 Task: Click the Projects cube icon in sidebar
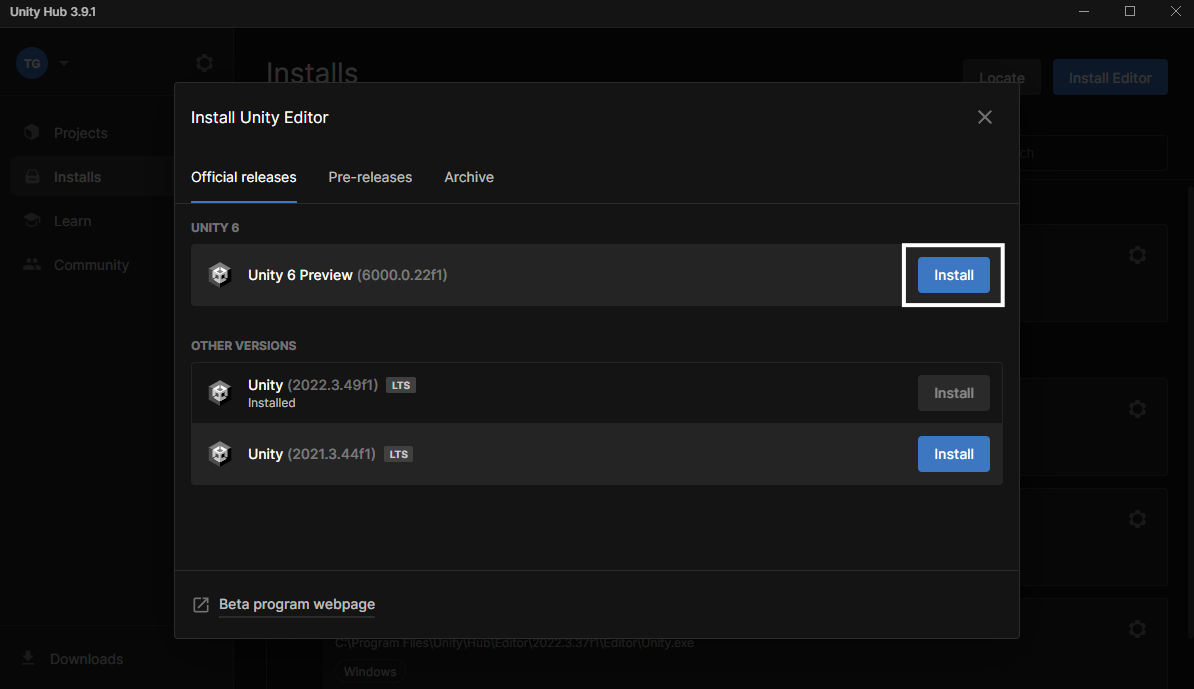[x=33, y=133]
